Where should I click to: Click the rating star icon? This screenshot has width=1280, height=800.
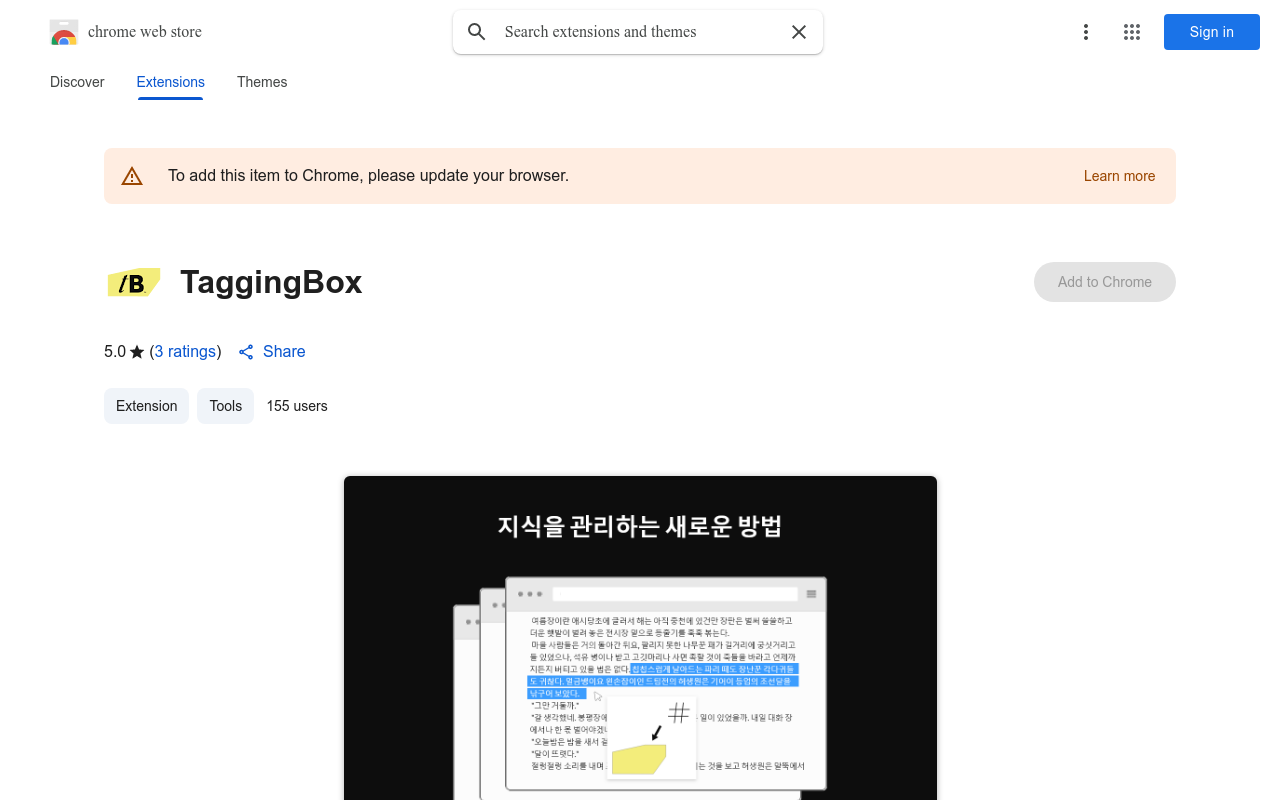click(137, 352)
